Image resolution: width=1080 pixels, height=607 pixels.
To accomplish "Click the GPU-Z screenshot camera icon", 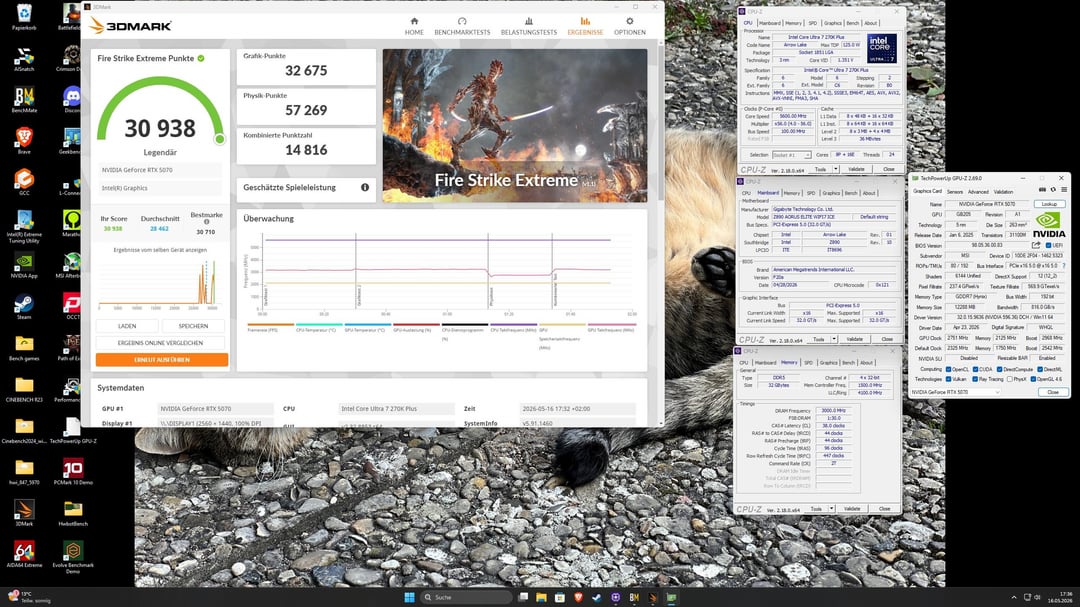I will click(1042, 189).
